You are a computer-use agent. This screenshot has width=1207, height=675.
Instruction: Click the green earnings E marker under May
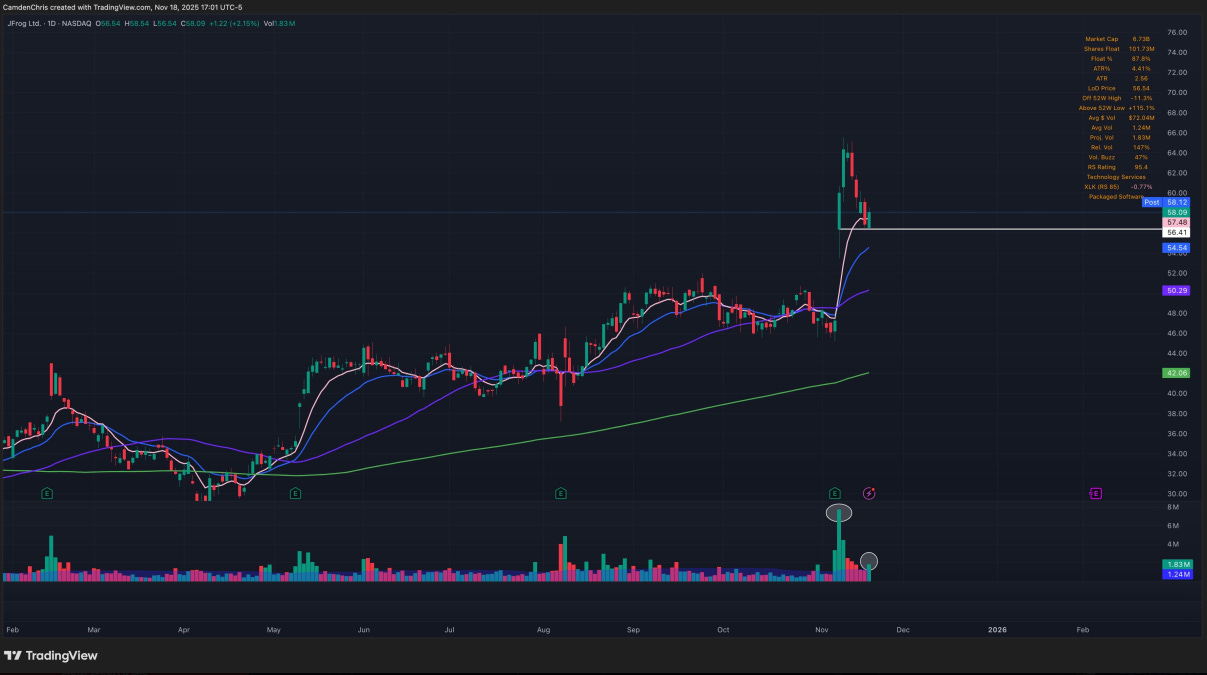point(295,493)
